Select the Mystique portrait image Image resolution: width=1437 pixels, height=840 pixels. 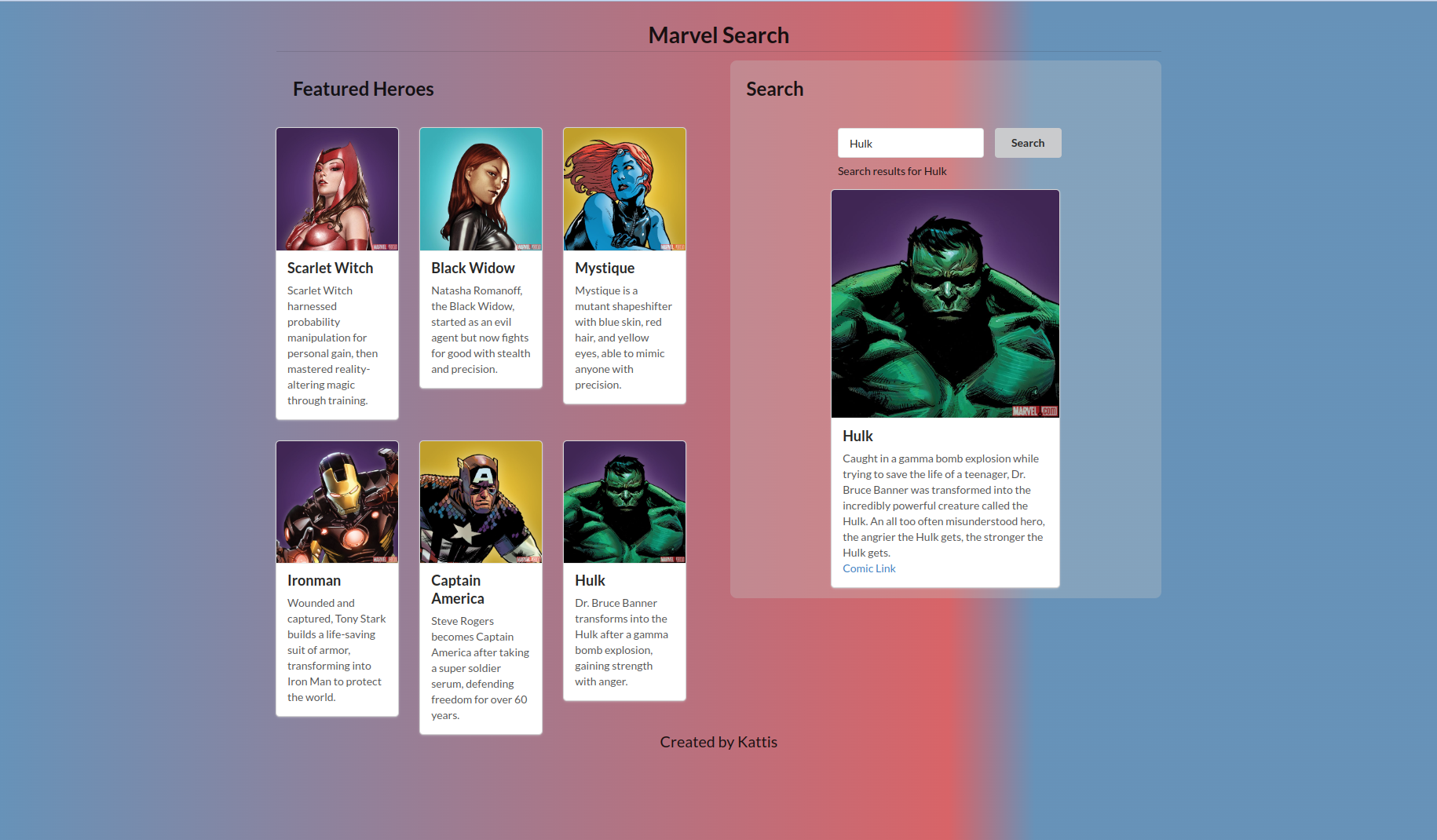(x=624, y=189)
